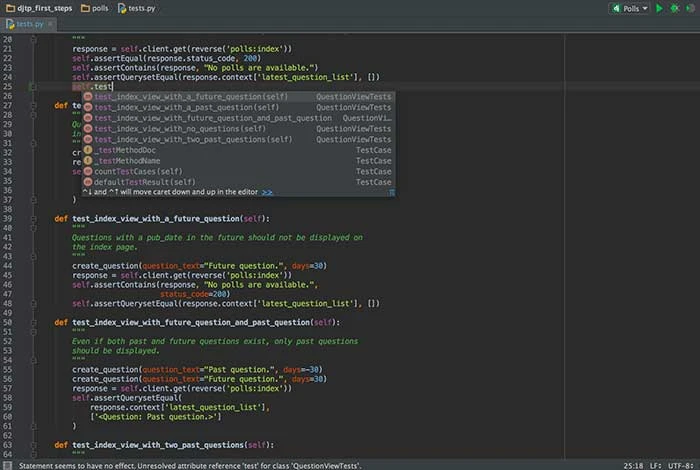Collapse docstring fold marker at line 40

click(33, 228)
